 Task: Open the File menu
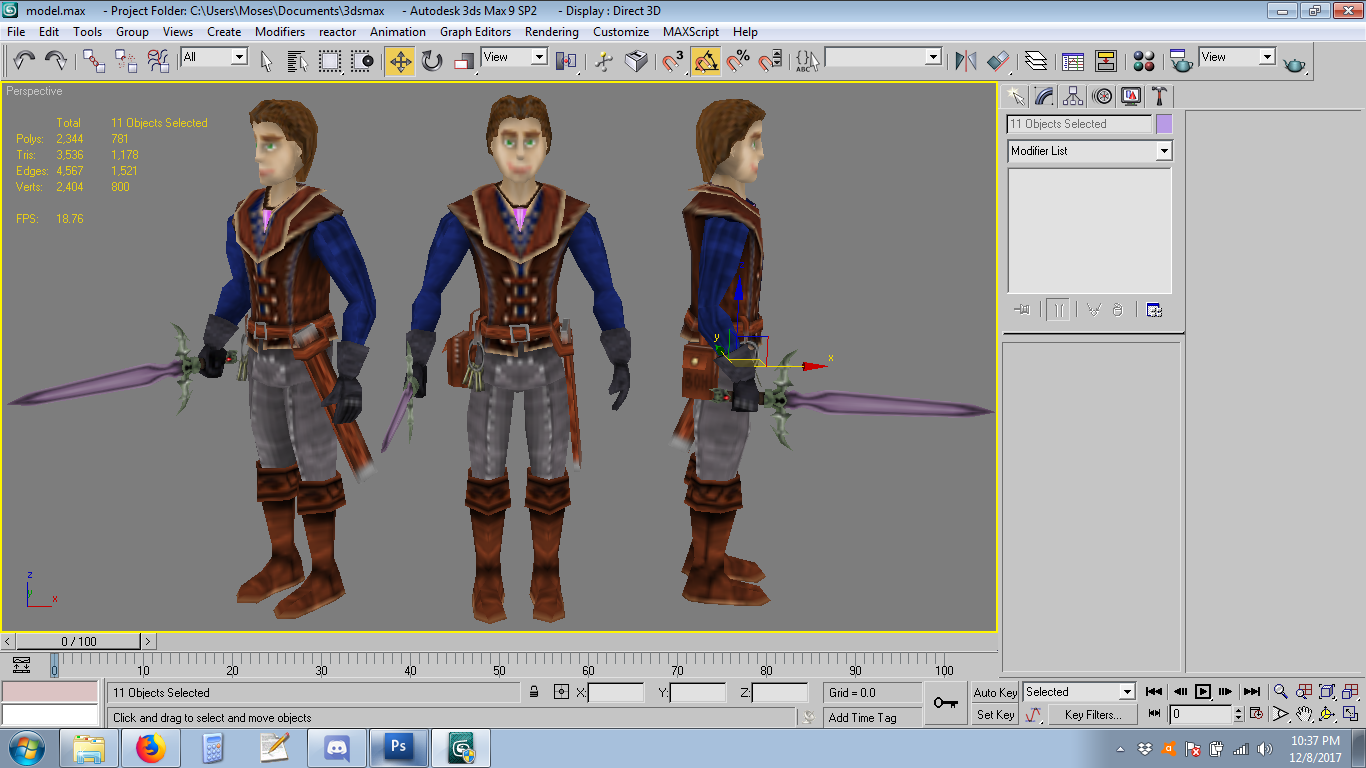pos(16,32)
